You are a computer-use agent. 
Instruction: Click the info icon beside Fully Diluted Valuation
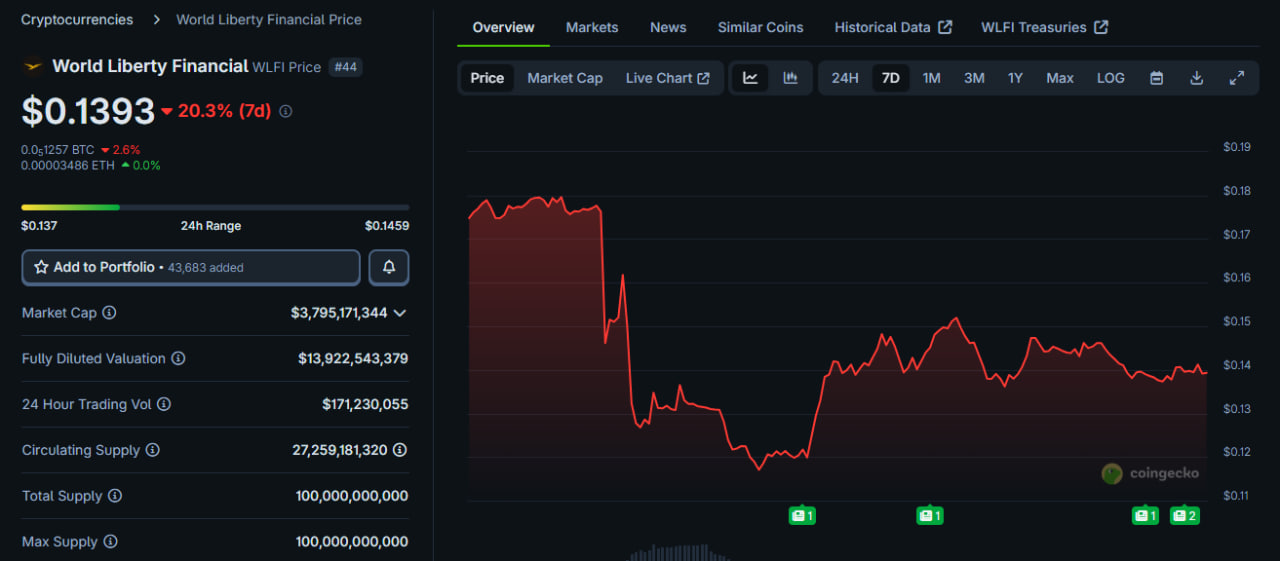pyautogui.click(x=178, y=358)
